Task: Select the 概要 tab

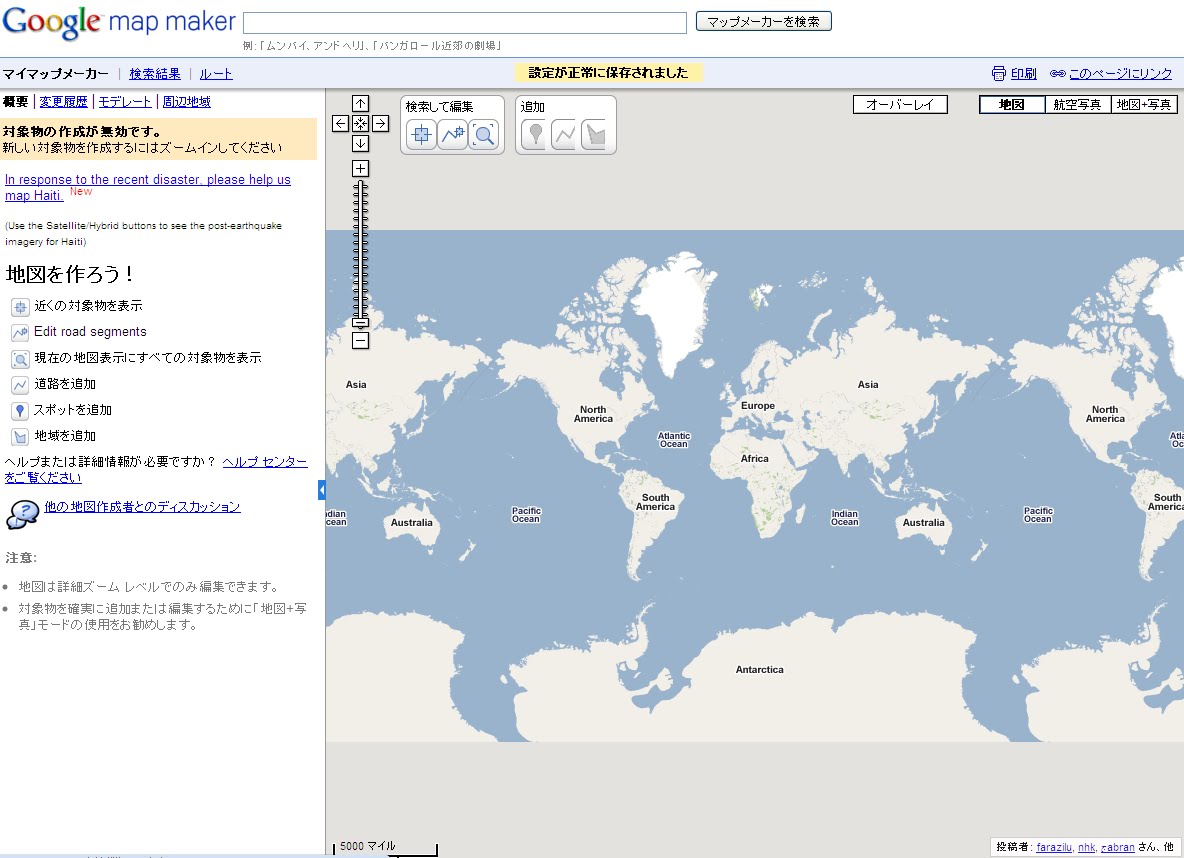Action: click(15, 101)
